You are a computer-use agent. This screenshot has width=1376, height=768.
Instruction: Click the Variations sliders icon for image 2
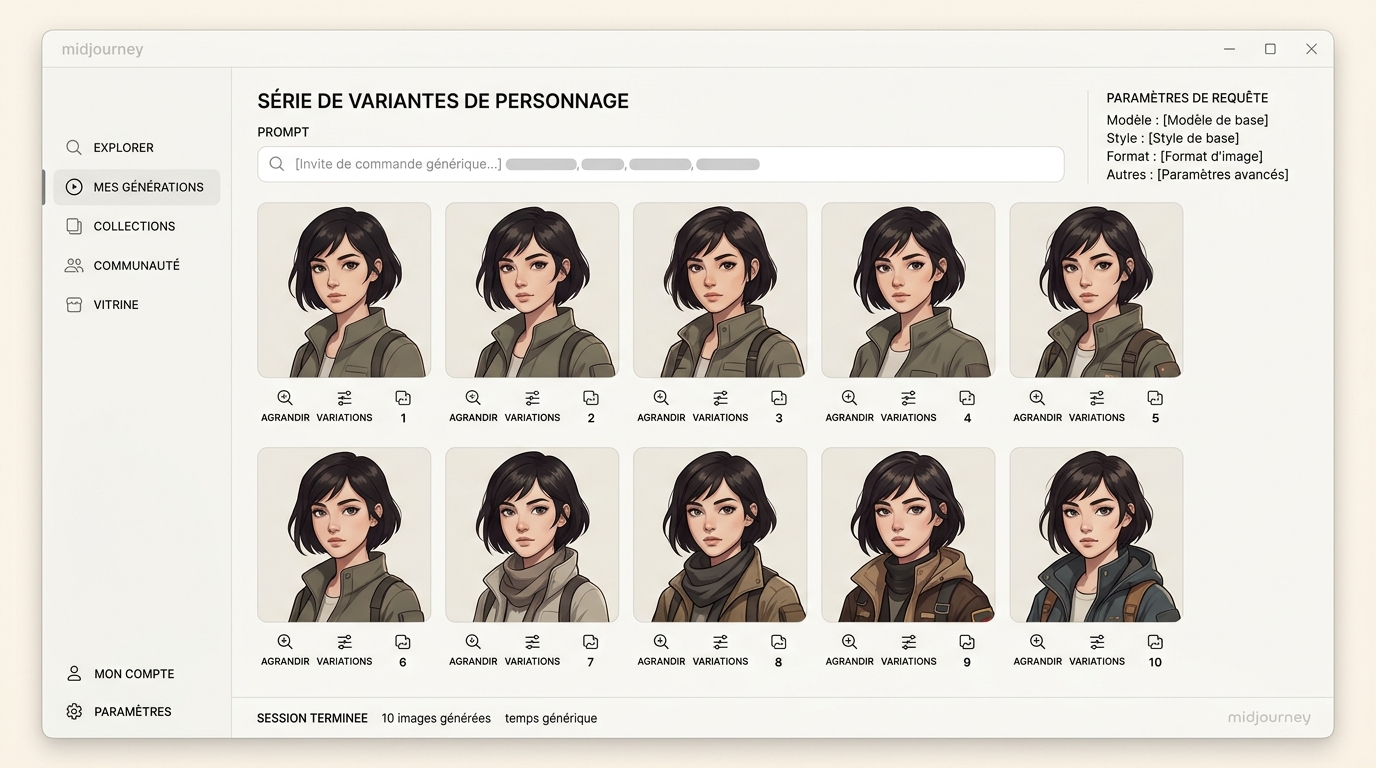[532, 398]
